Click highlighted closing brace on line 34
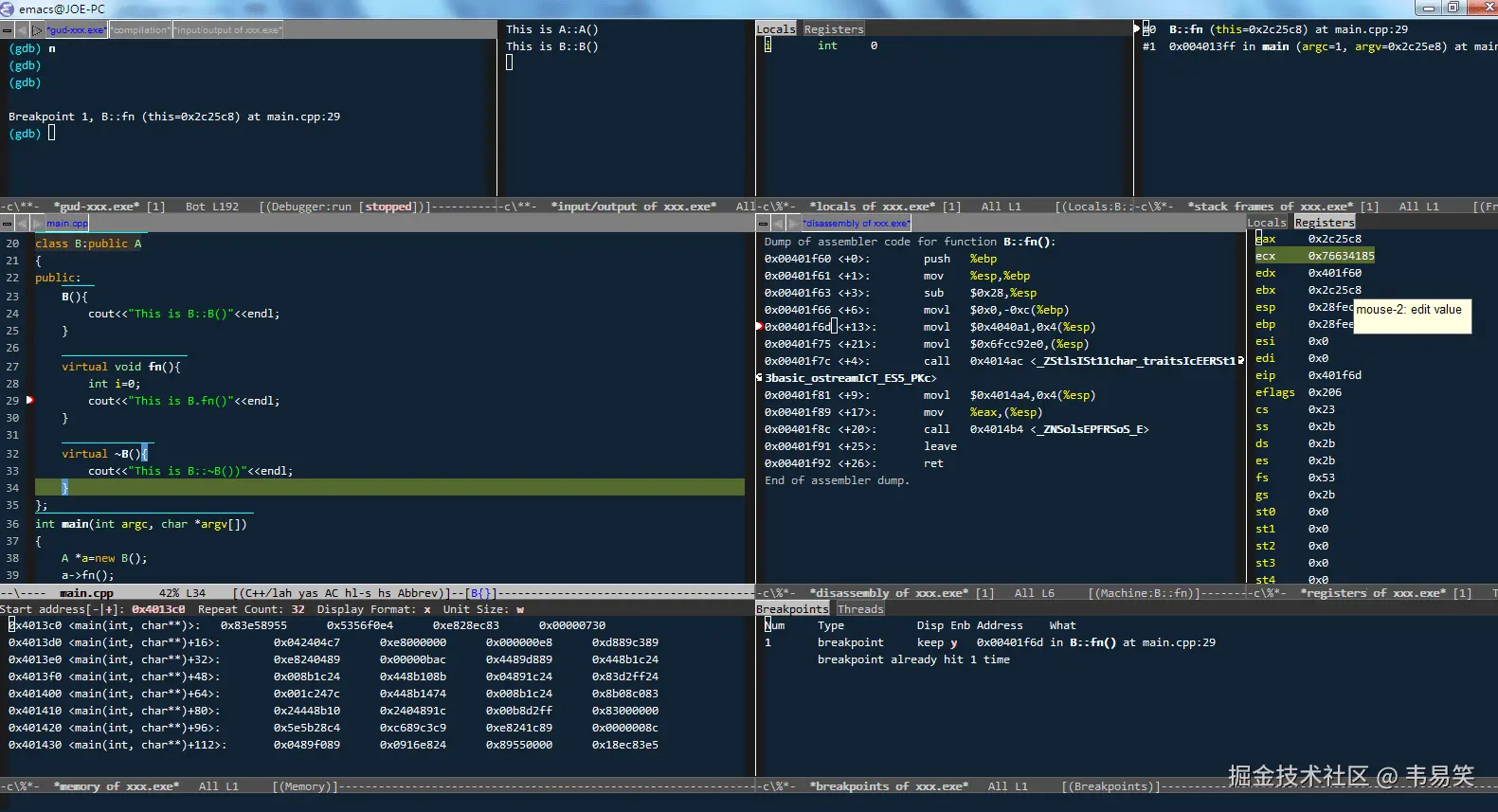This screenshot has width=1498, height=812. (x=65, y=488)
